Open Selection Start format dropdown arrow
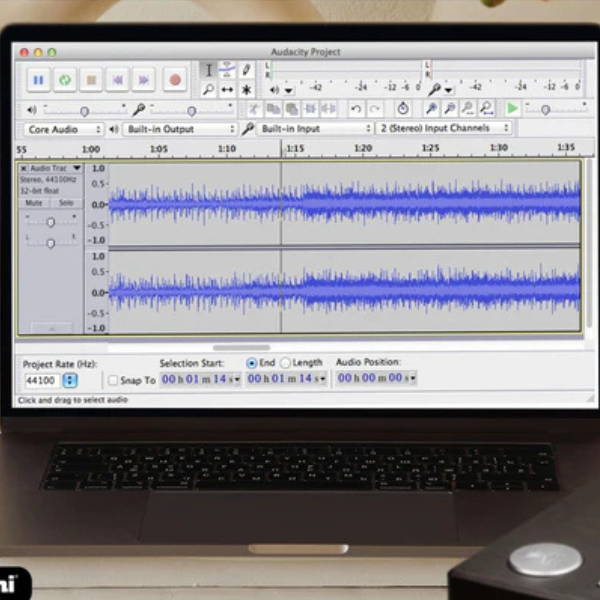This screenshot has width=600, height=600. [237, 380]
